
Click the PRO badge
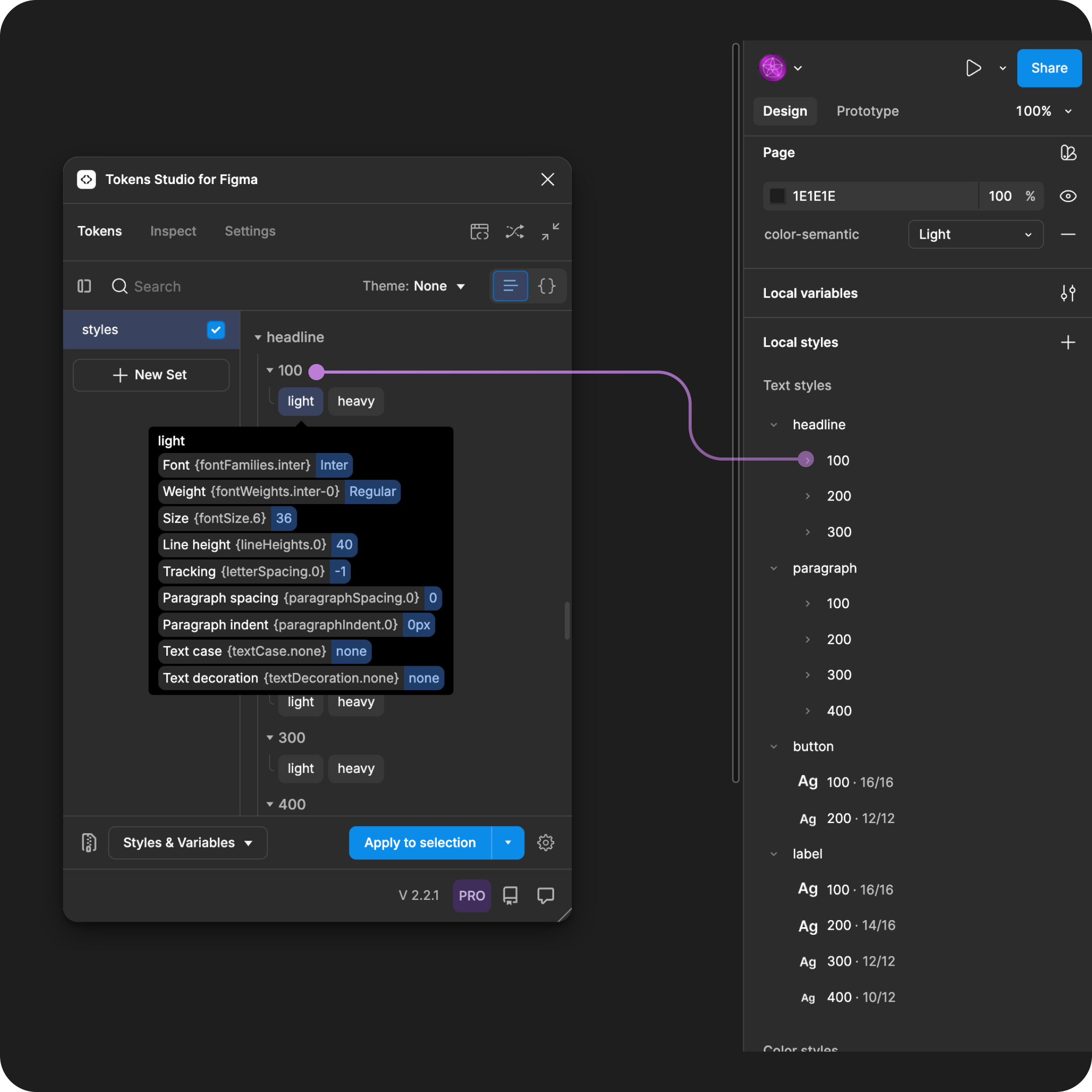[471, 895]
